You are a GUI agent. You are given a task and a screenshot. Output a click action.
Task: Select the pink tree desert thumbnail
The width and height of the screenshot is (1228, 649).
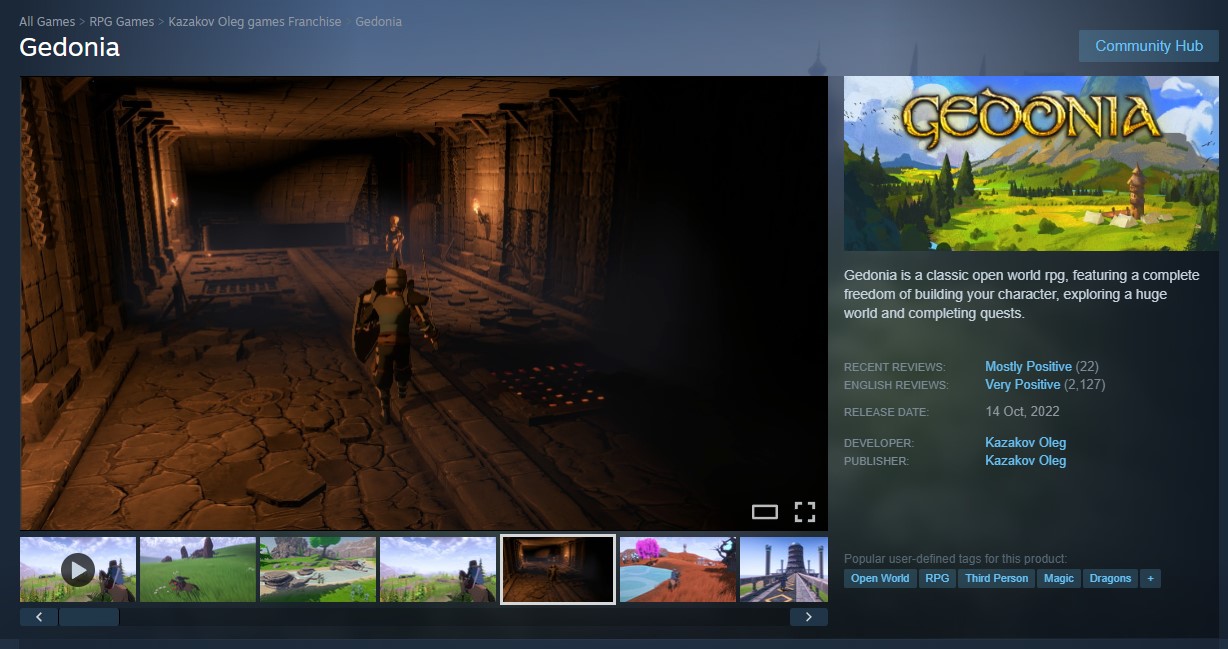[678, 569]
